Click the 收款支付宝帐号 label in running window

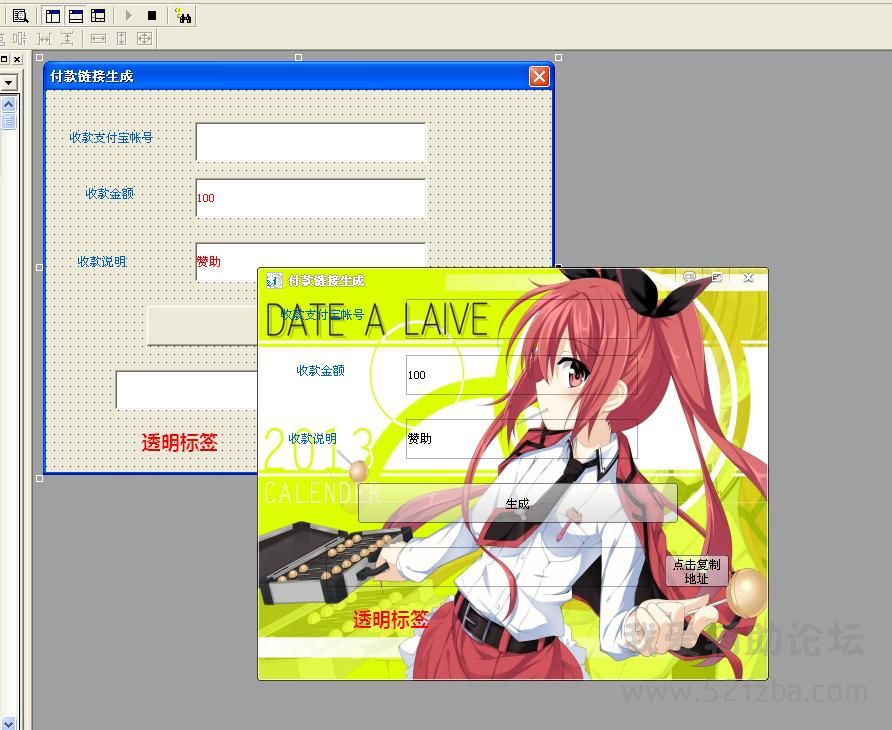pyautogui.click(x=323, y=314)
